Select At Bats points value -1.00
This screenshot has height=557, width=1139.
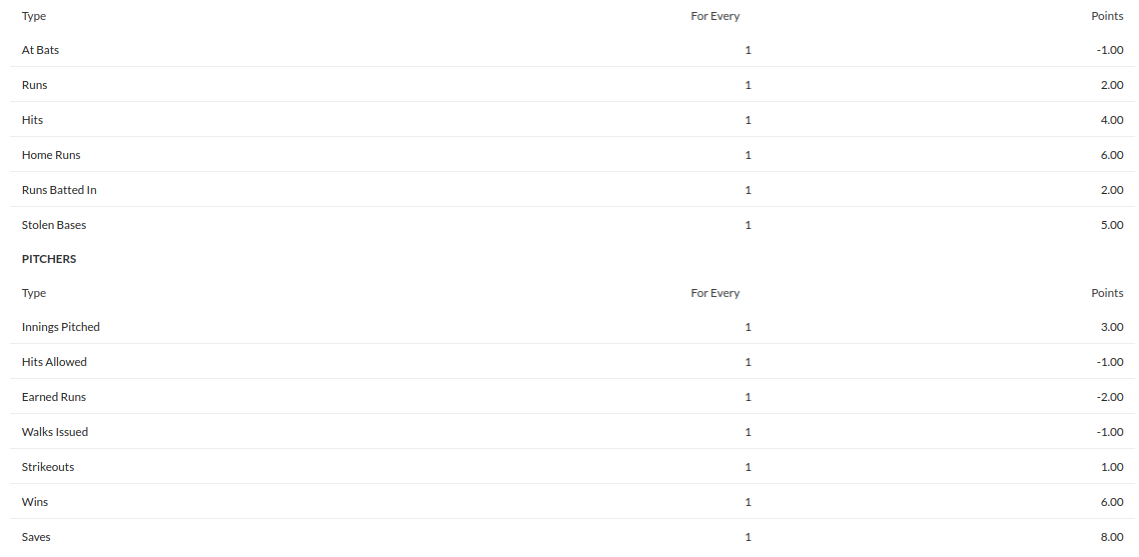coord(1110,50)
